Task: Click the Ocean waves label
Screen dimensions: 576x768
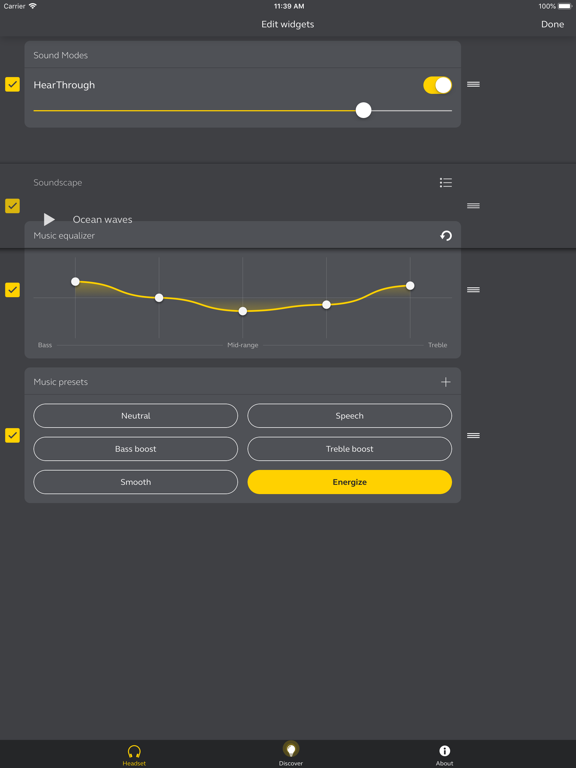Action: 102,219
